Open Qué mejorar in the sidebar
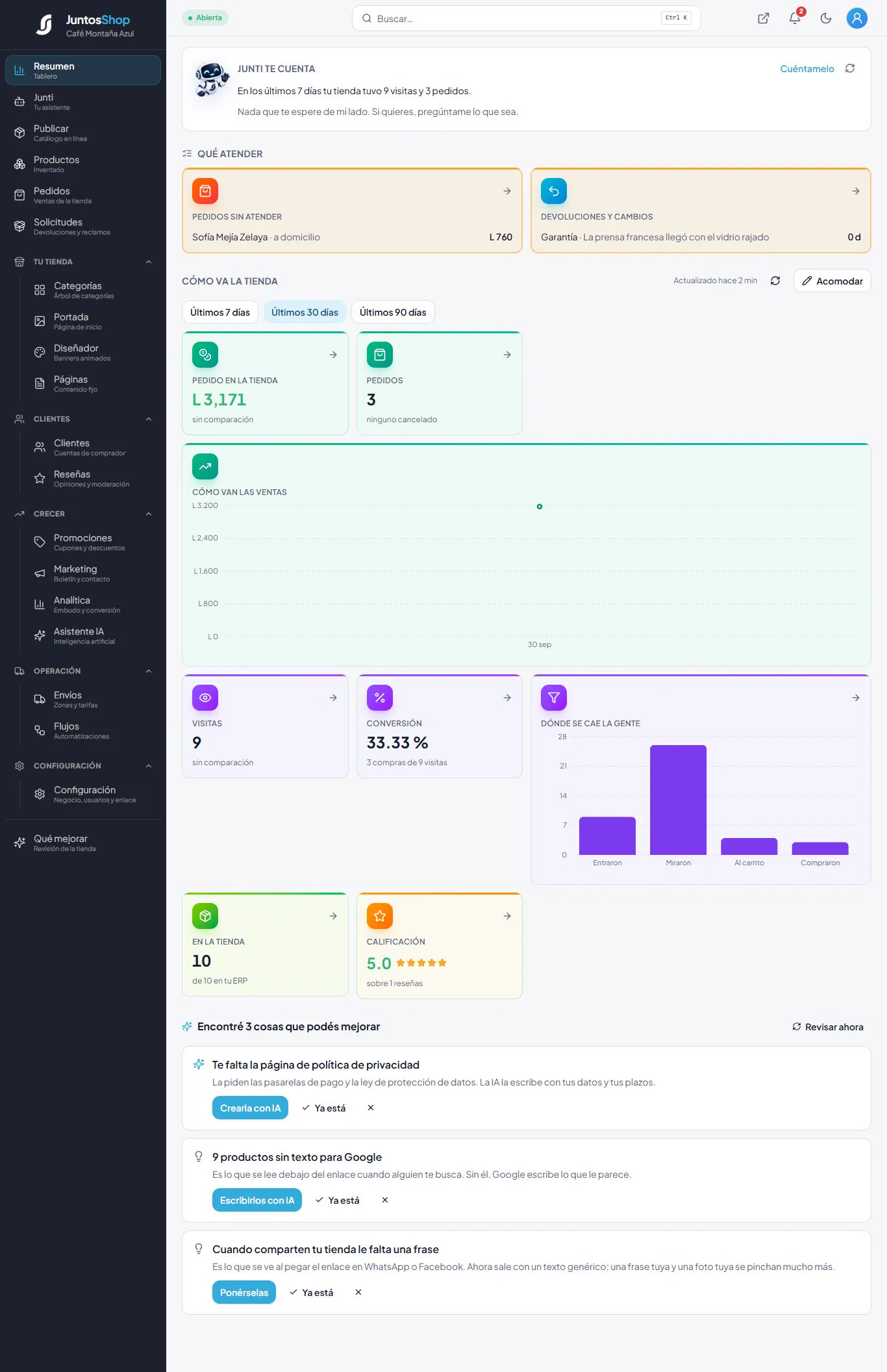The image size is (887, 1372). click(83, 843)
